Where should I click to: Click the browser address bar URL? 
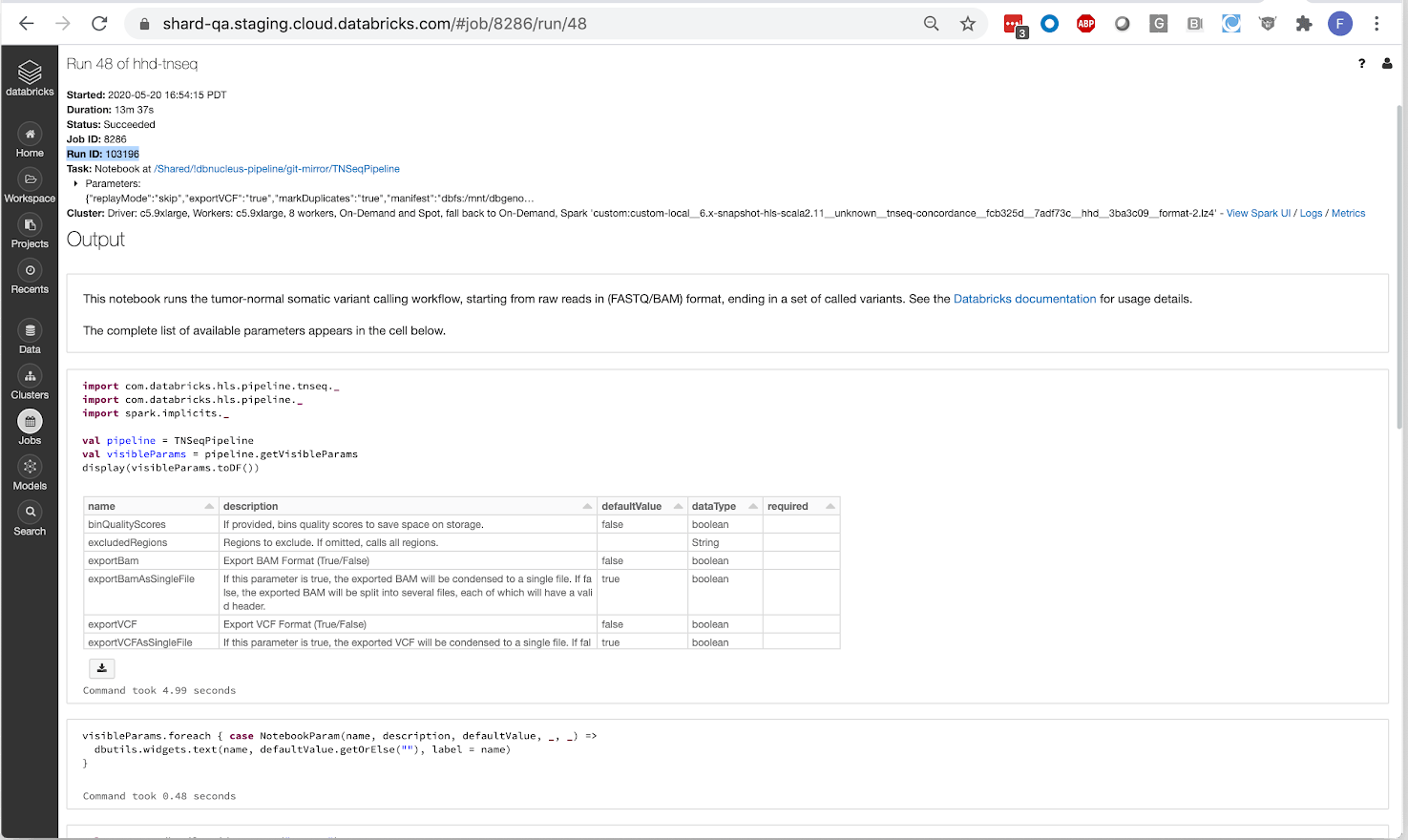(x=374, y=24)
